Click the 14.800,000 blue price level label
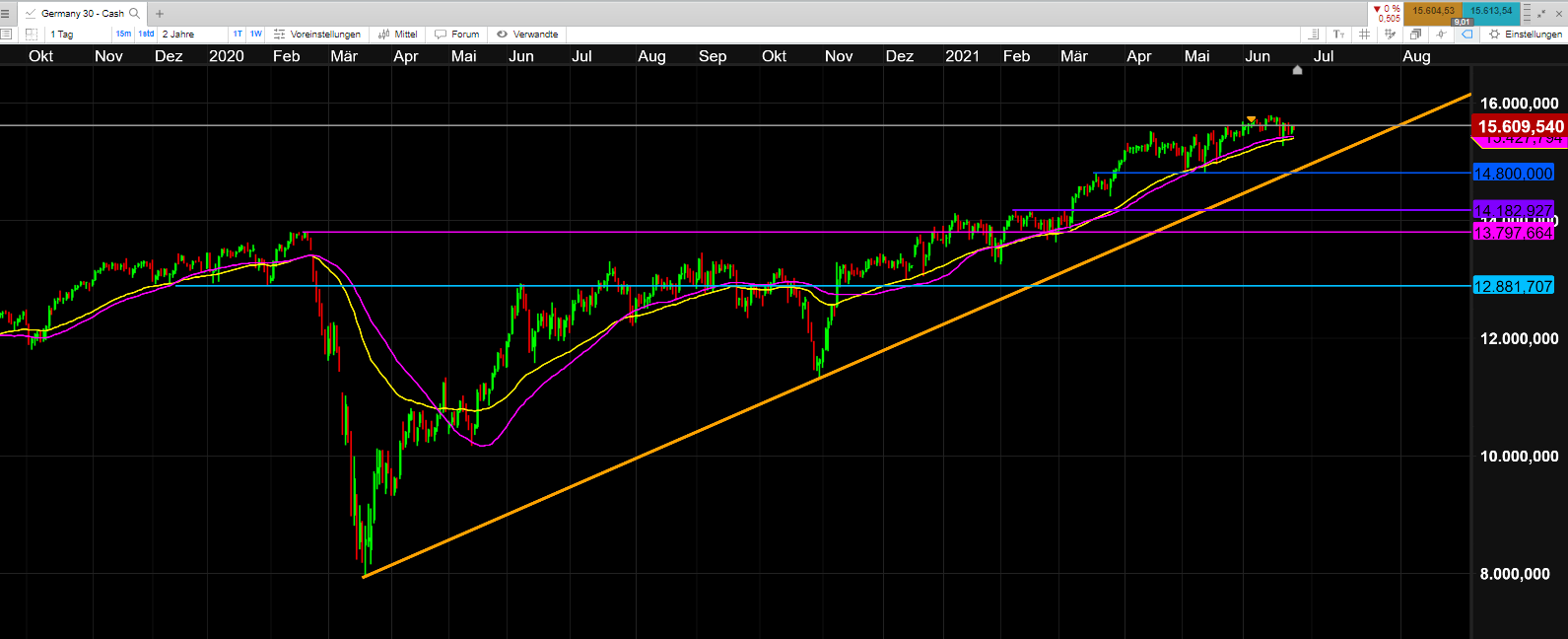This screenshot has height=639, width=1568. pos(1513,174)
